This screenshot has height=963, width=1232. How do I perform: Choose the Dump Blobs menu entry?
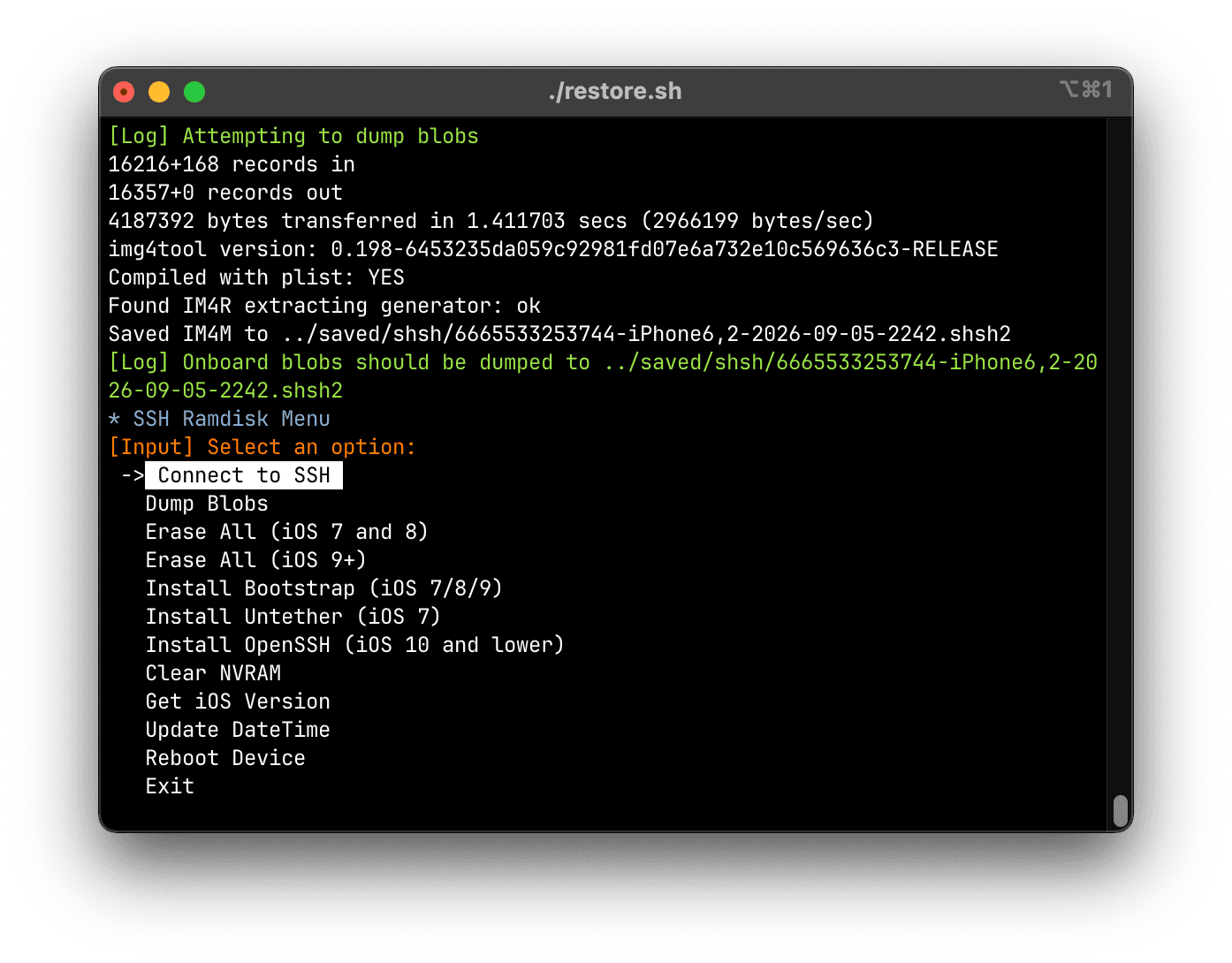tap(207, 504)
